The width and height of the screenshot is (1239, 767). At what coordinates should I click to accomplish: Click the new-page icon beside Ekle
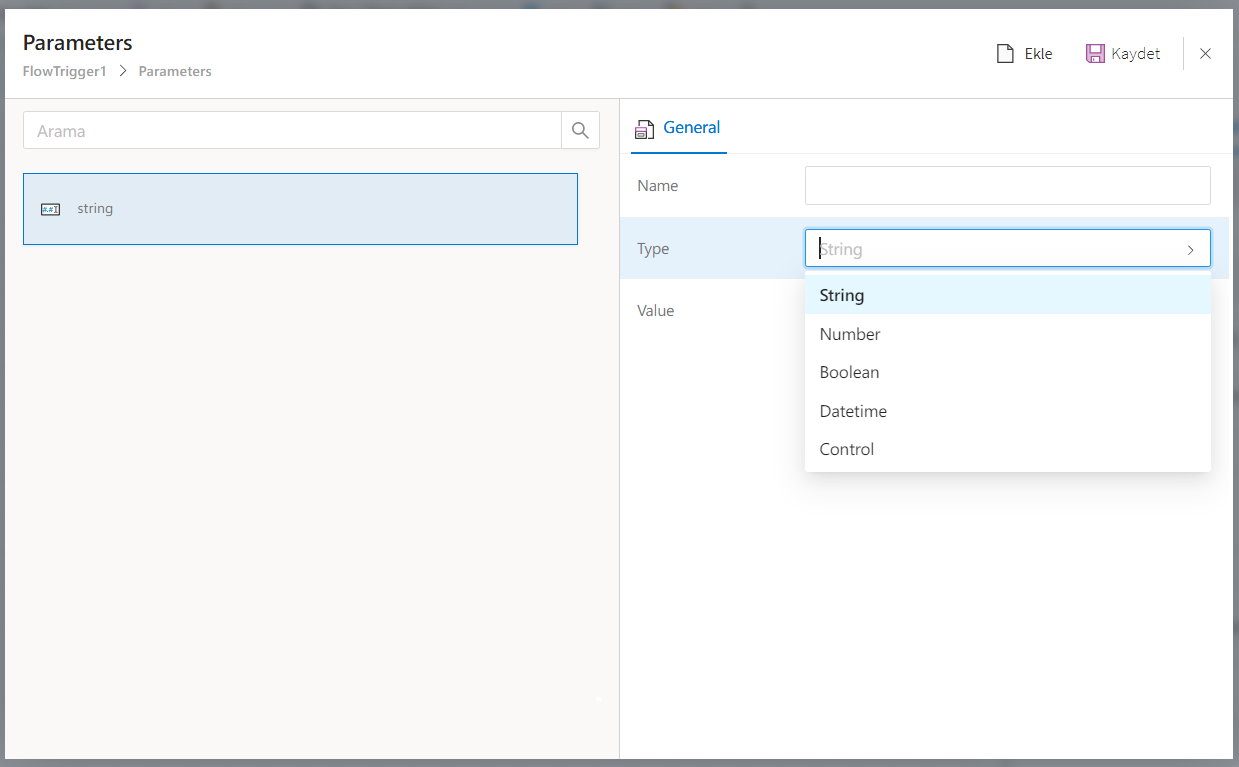coord(1006,54)
